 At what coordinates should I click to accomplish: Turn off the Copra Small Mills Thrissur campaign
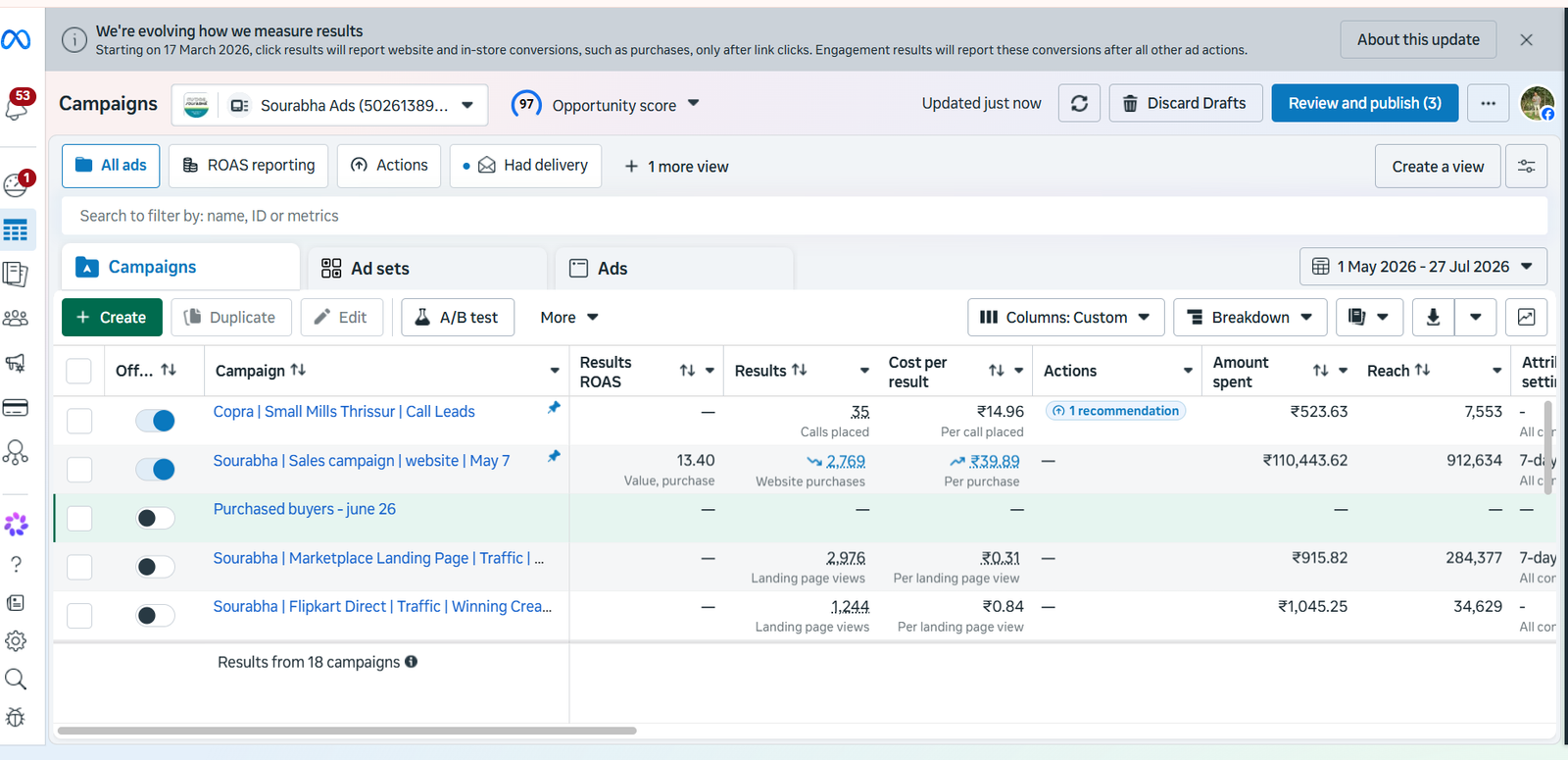click(155, 421)
